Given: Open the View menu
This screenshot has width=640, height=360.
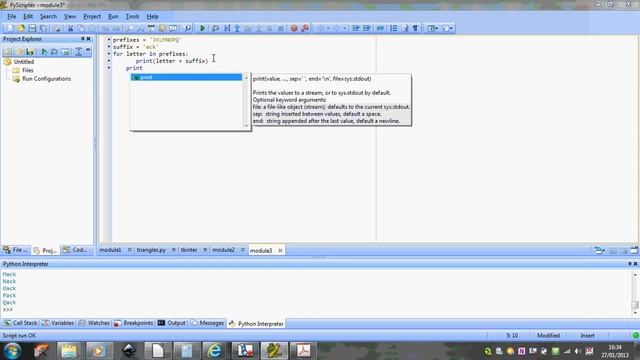Looking at the screenshot, I should coord(70,16).
